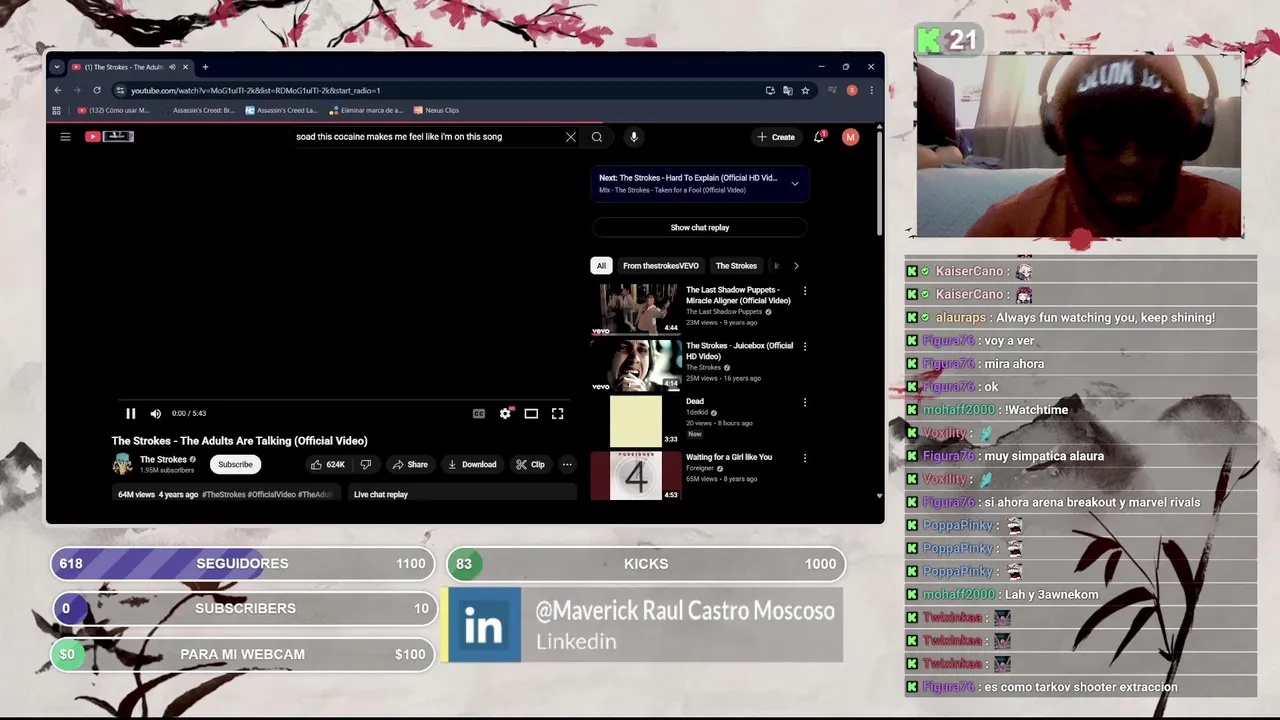The image size is (1280, 720).
Task: Clear the search box with the X
Action: [571, 137]
